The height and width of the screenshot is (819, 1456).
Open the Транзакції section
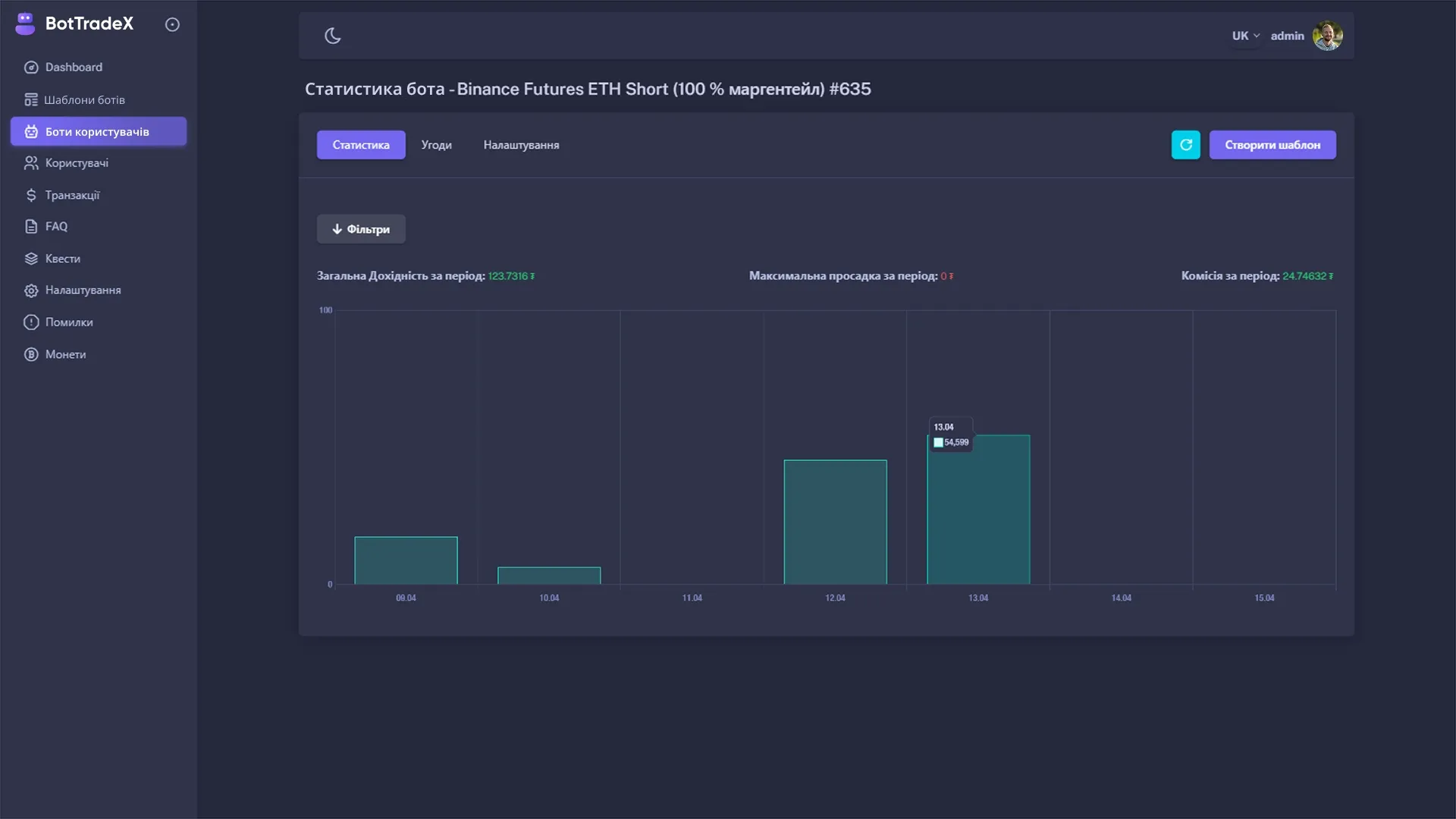tap(71, 195)
